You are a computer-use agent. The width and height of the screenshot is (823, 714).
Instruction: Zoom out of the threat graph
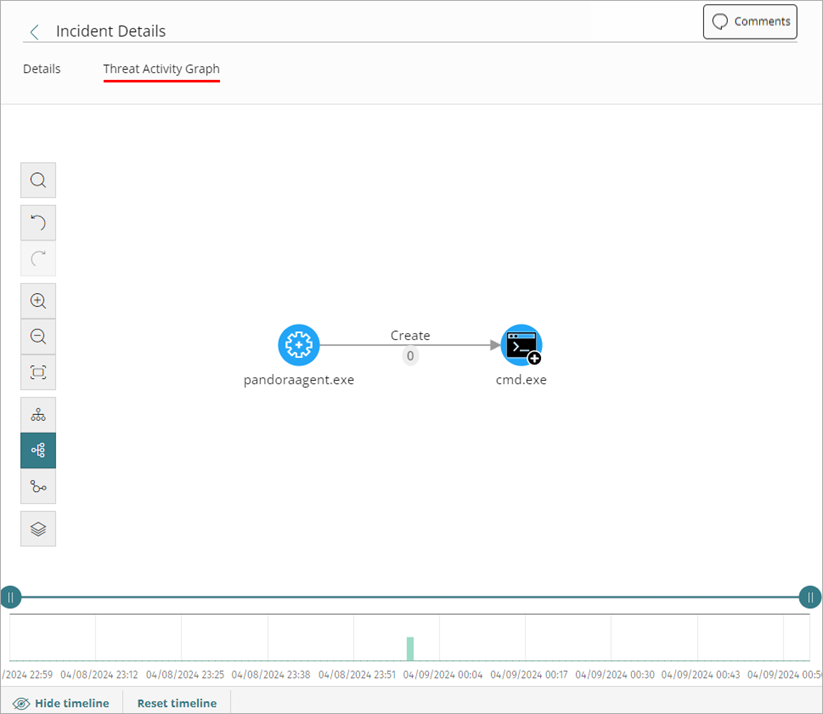[x=38, y=336]
